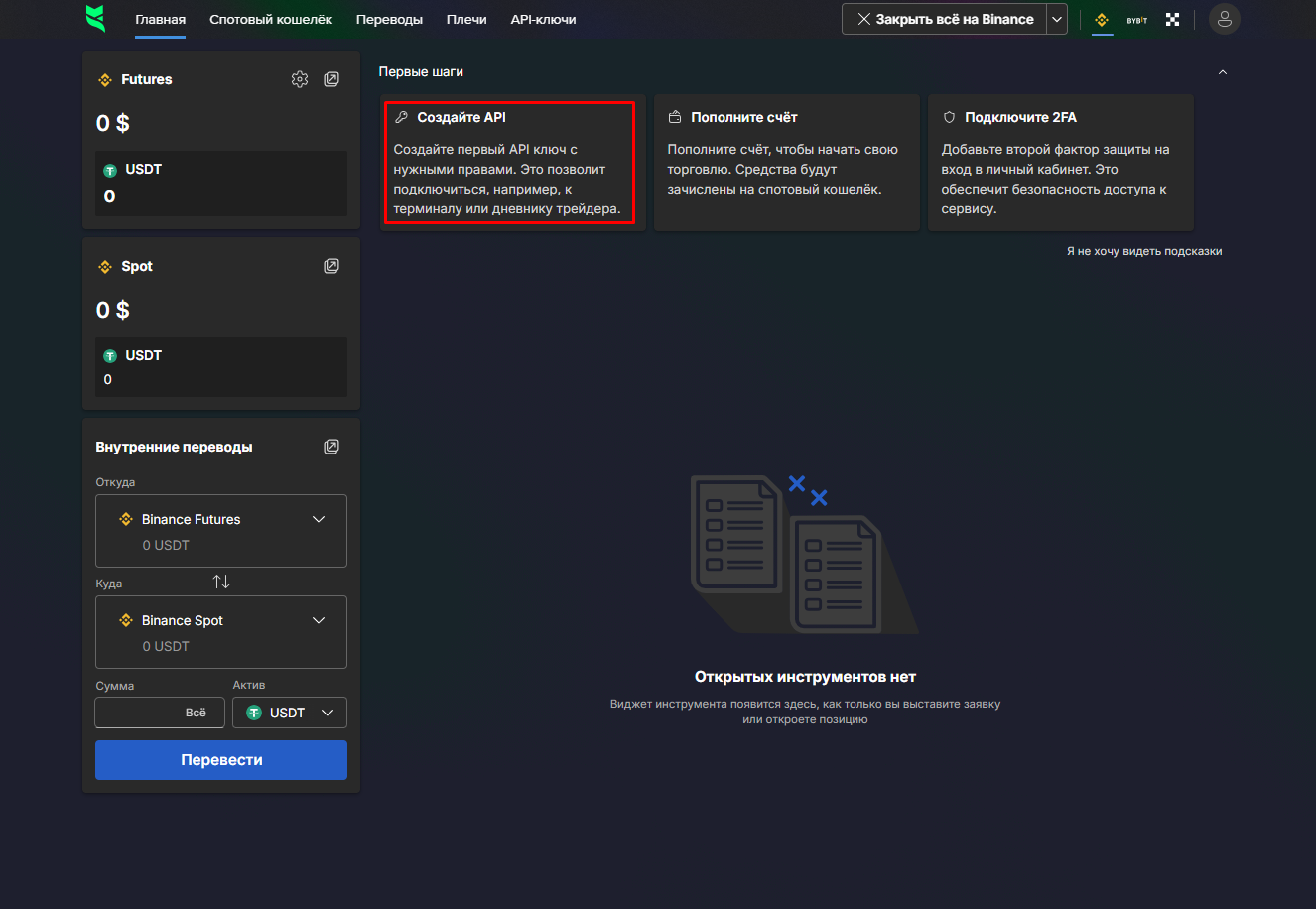
Task: Click the Закрыть всё на Binance button
Action: coord(944,19)
